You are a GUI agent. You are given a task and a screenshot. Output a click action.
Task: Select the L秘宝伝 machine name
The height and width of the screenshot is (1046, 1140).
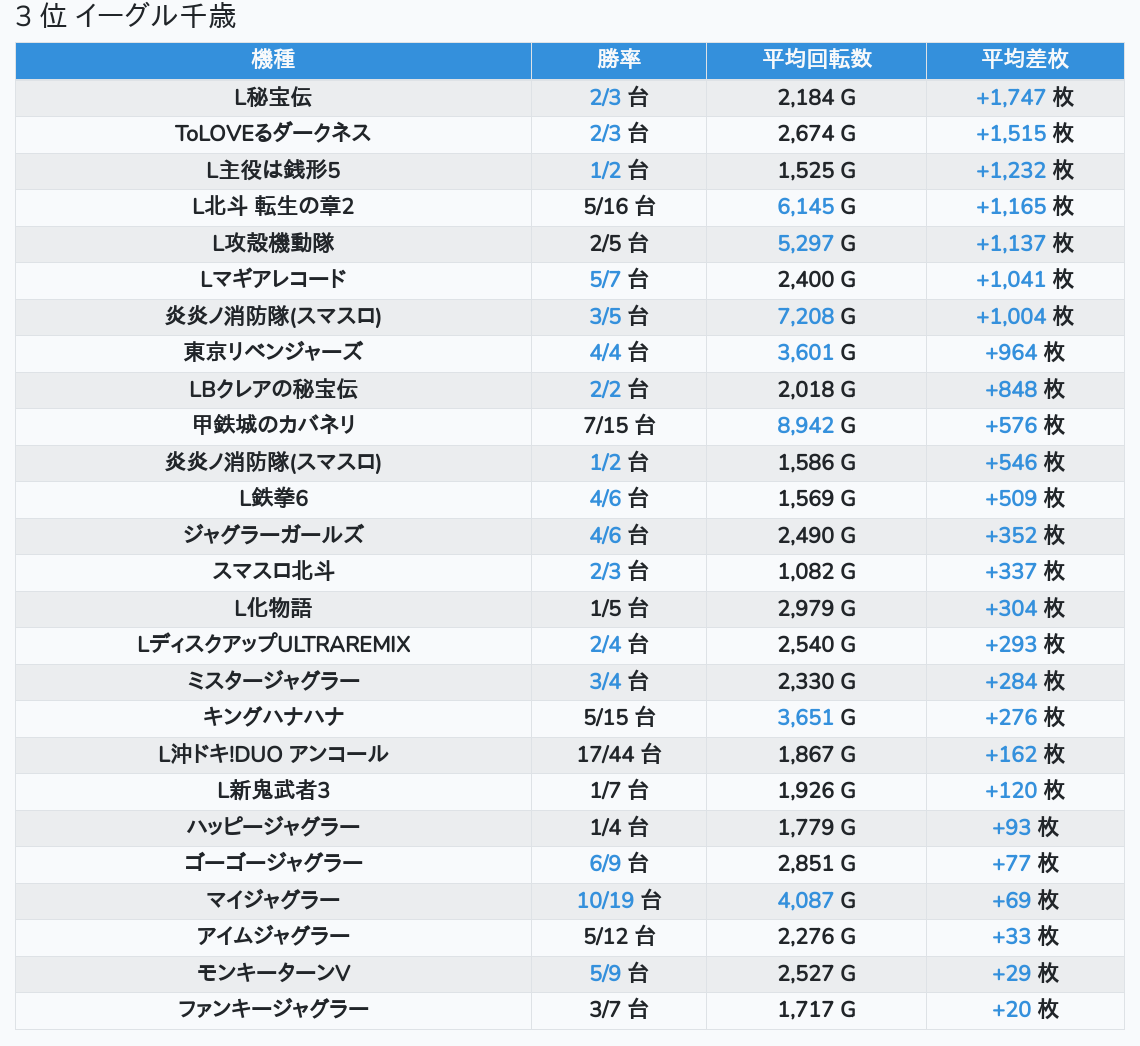tap(273, 97)
